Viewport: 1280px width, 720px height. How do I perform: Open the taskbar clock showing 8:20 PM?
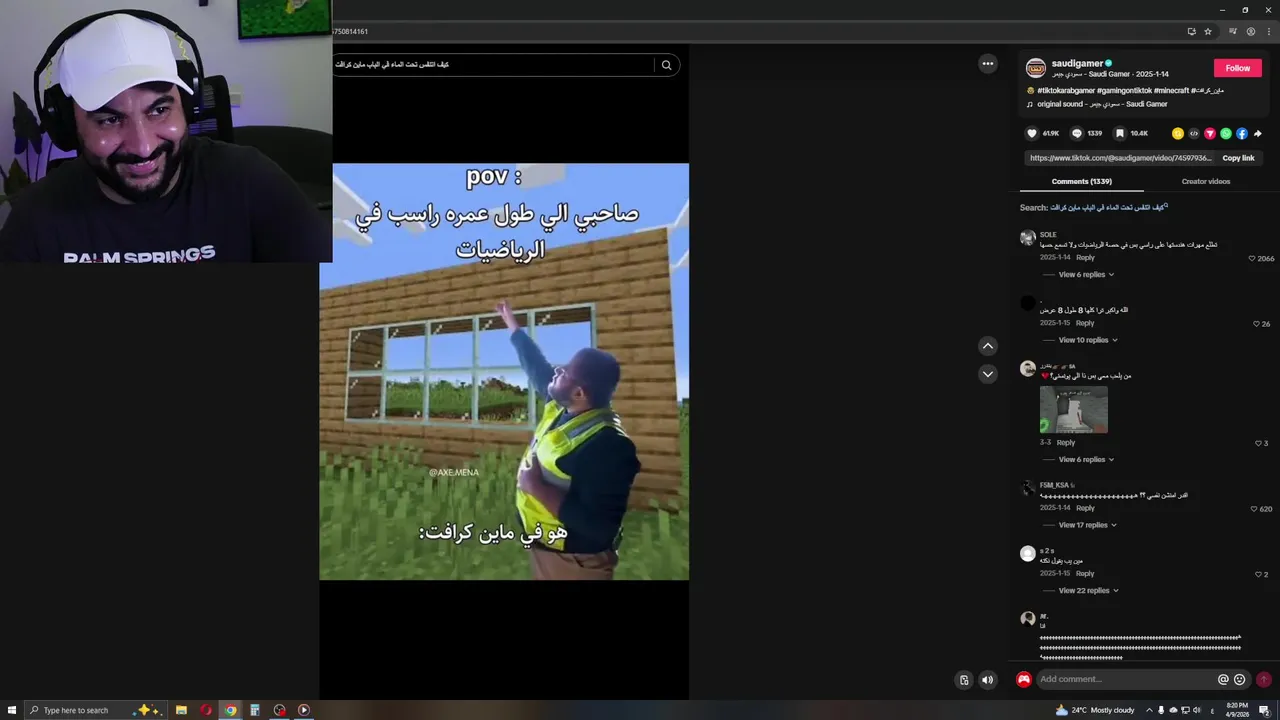[x=1237, y=710]
